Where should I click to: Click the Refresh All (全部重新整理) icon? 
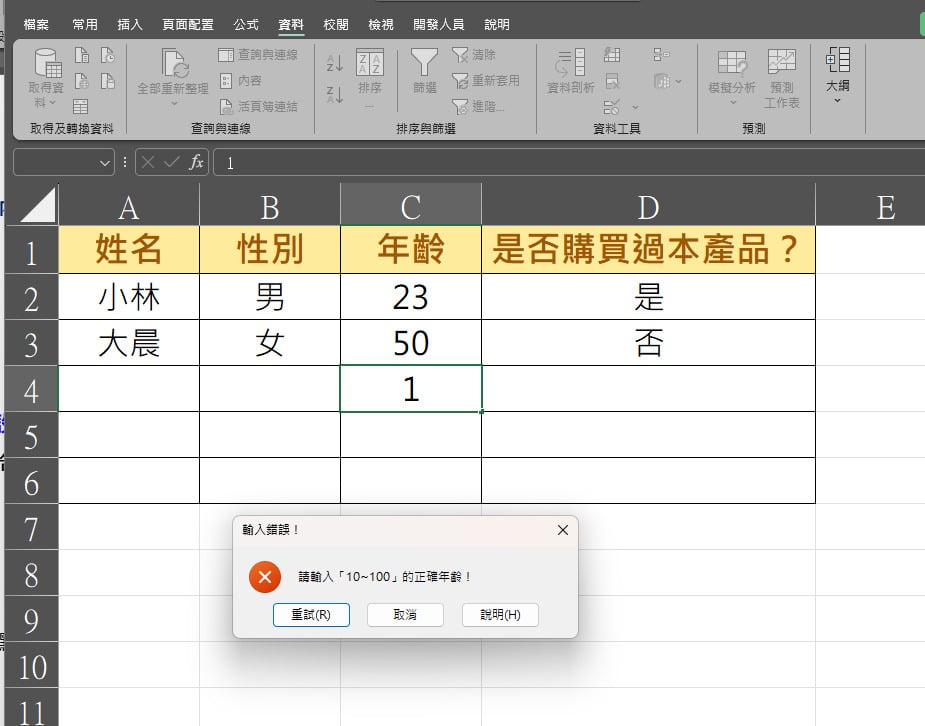click(x=175, y=64)
